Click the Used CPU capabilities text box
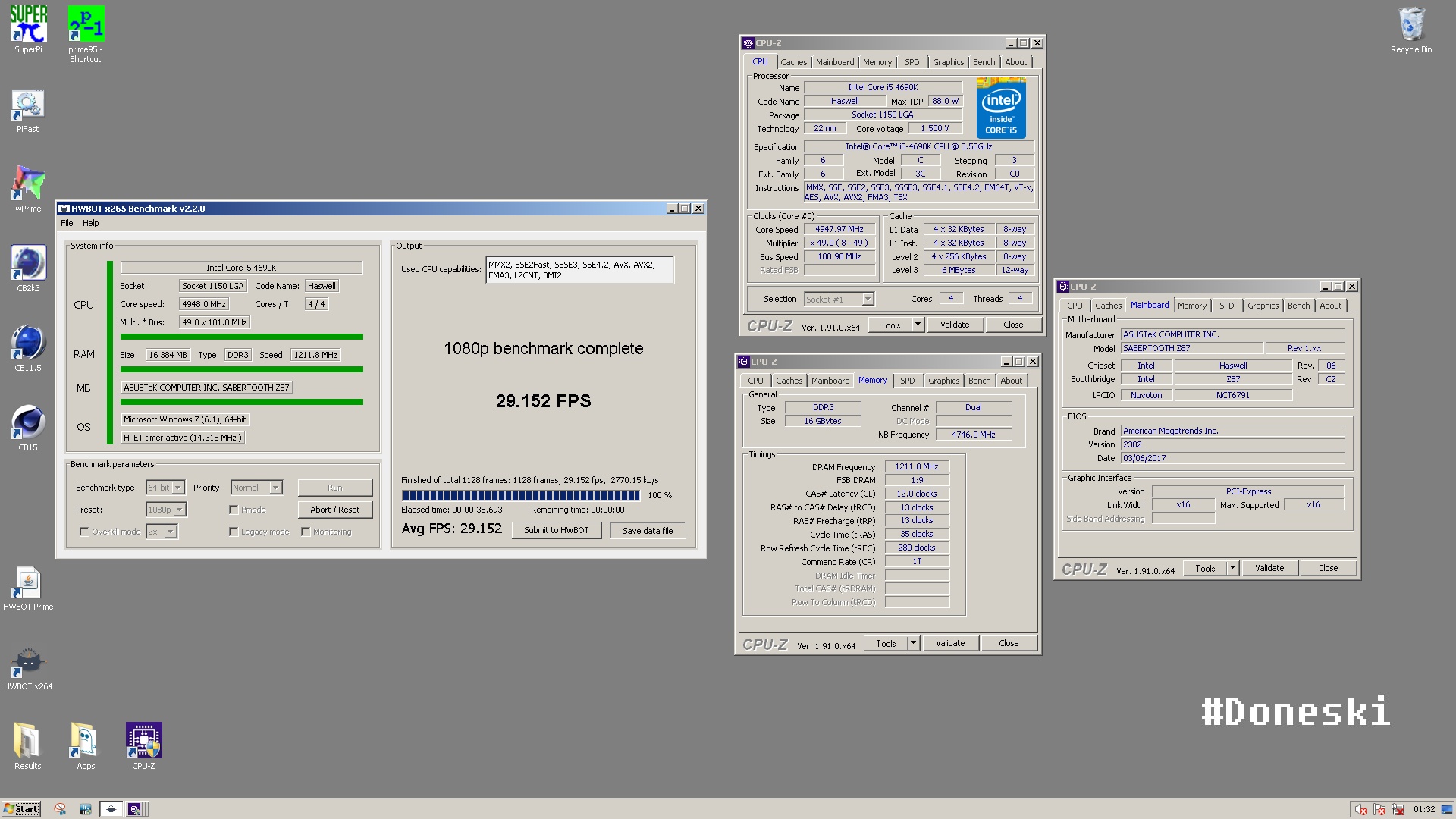1456x819 pixels. [x=579, y=270]
